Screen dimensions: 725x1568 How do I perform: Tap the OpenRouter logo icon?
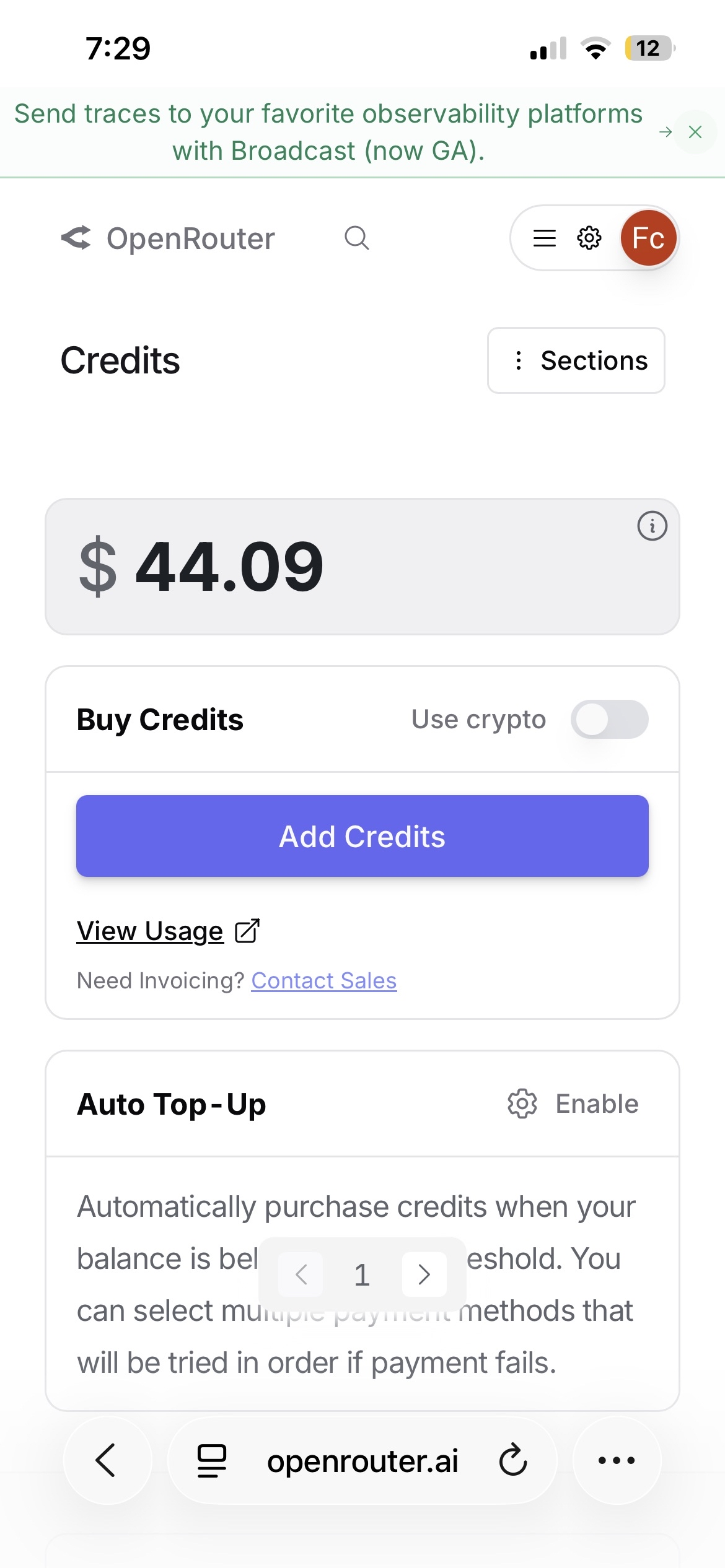pos(77,238)
